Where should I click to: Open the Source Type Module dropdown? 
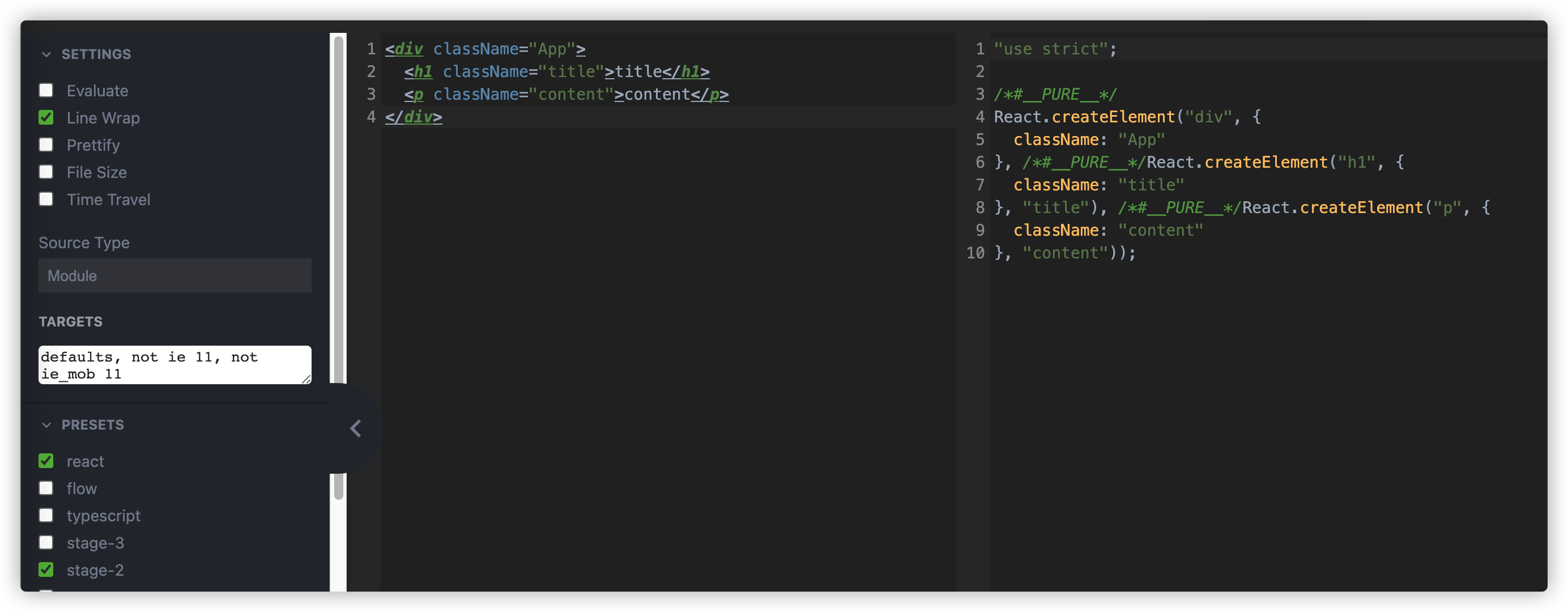pos(174,275)
